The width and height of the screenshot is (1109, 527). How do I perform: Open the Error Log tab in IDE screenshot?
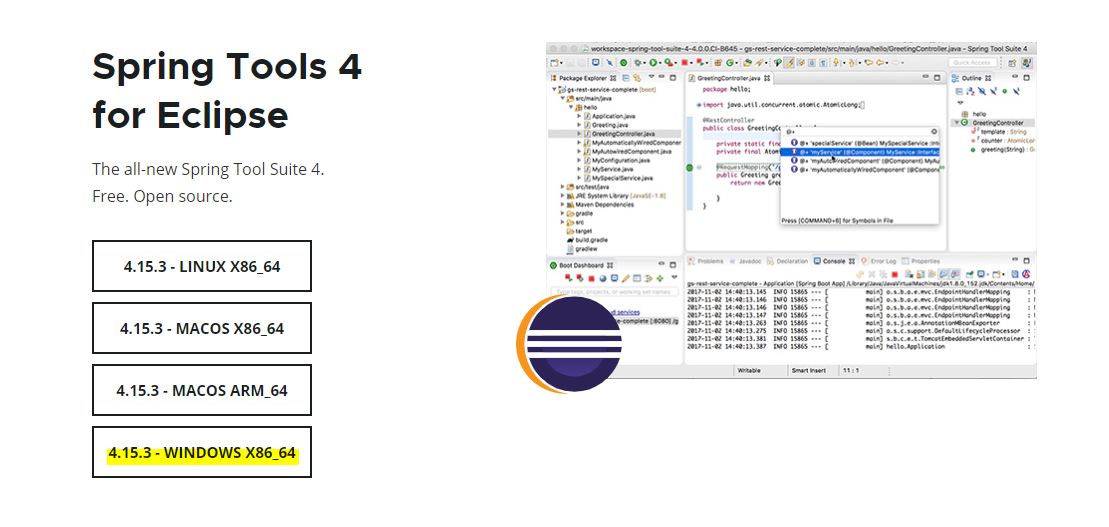880,261
